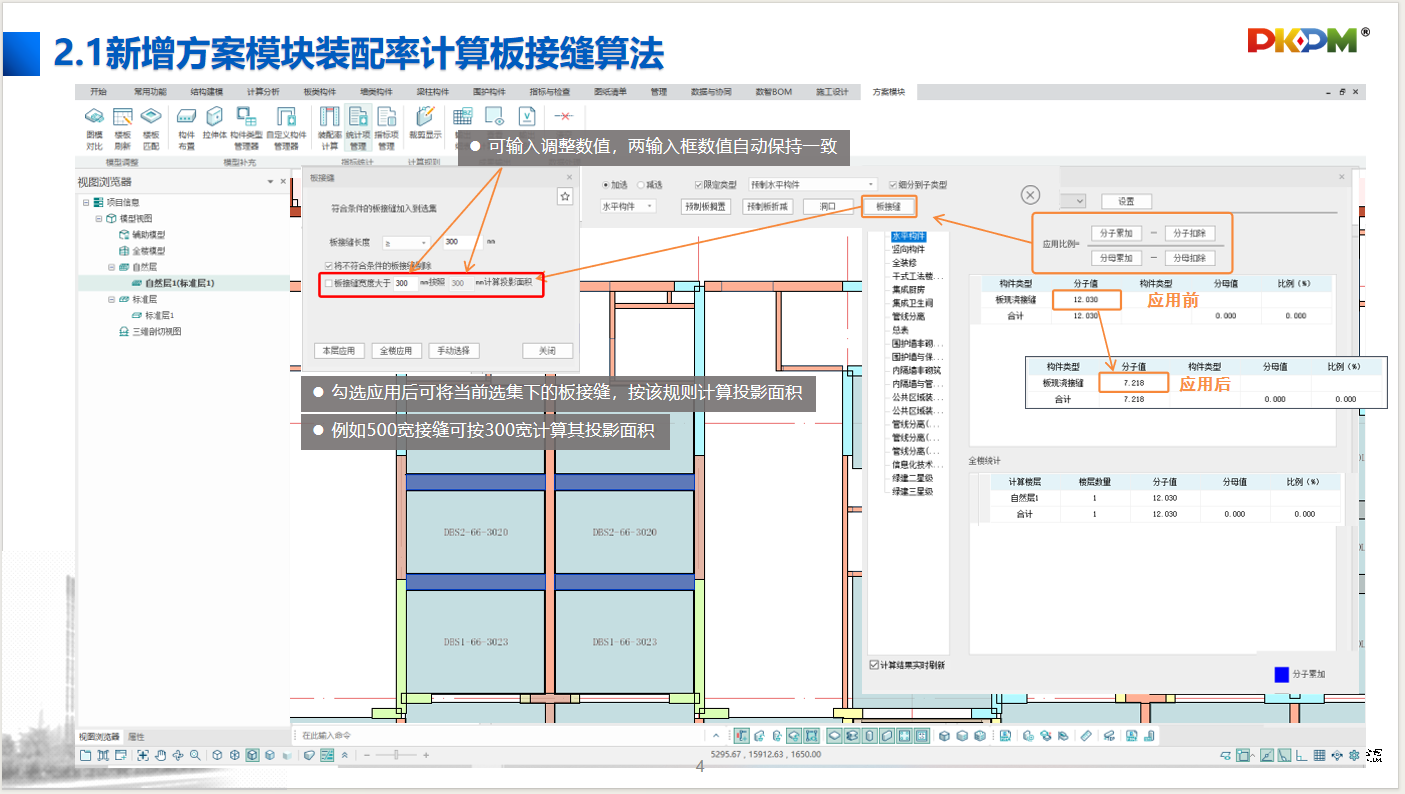1405x794 pixels.
Task: Open the dropdown left of 设置 button
Action: 1075,201
